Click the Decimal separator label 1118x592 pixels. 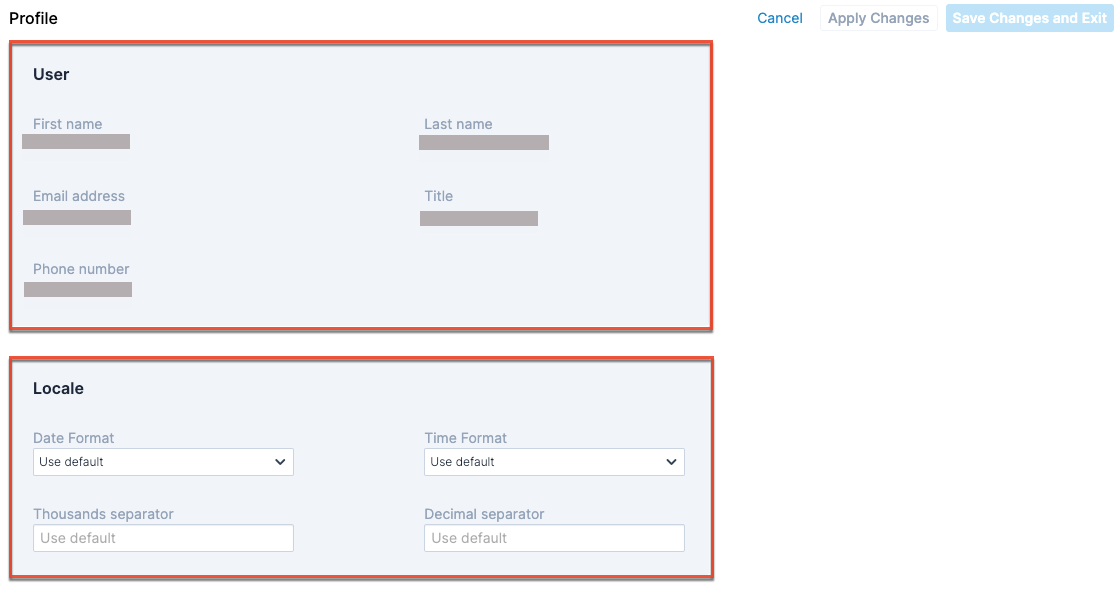[x=484, y=514]
